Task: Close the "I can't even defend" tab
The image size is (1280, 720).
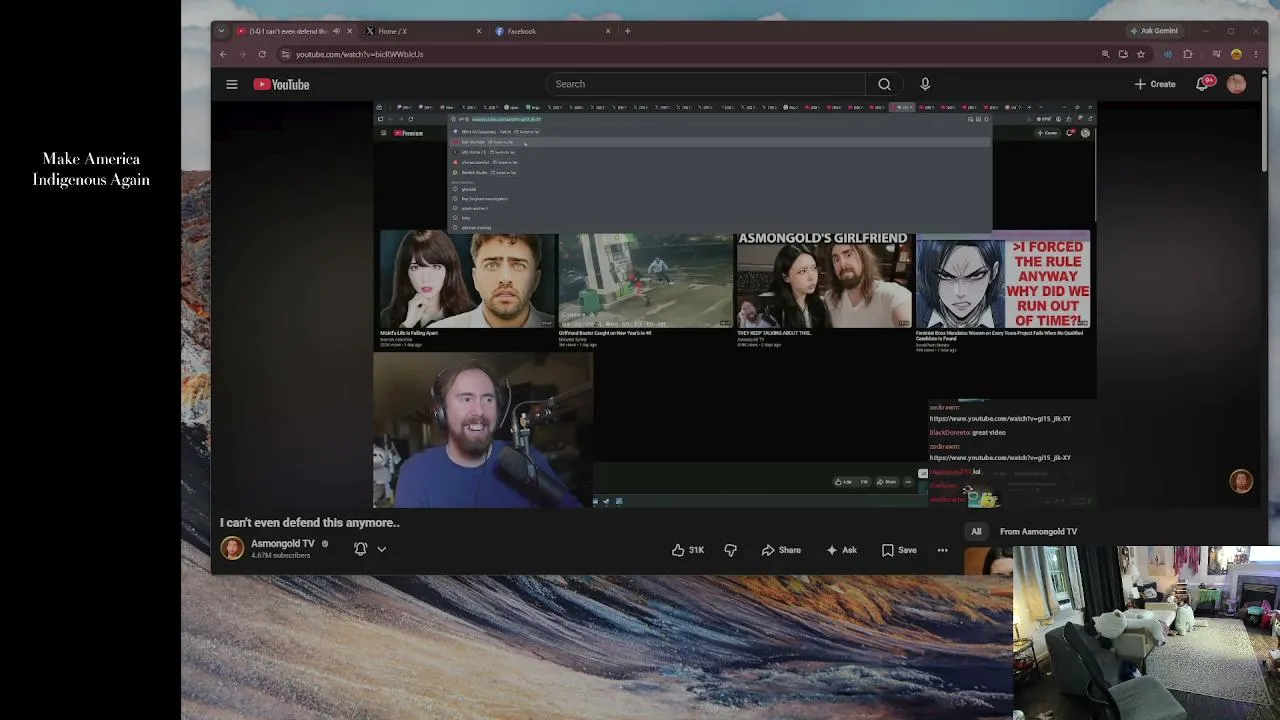Action: (349, 31)
